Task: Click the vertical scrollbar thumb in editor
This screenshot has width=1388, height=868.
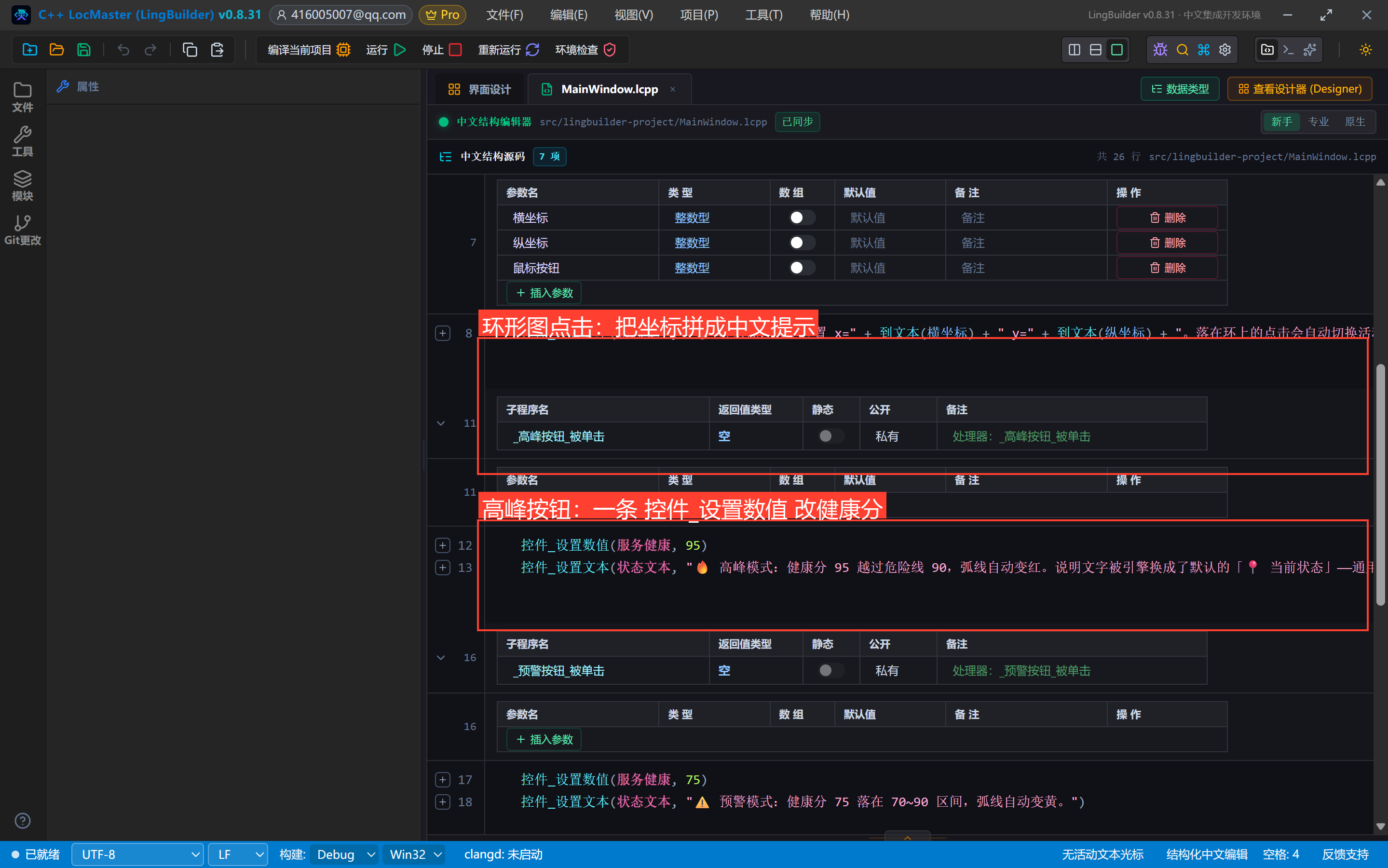Action: pyautogui.click(x=1381, y=485)
